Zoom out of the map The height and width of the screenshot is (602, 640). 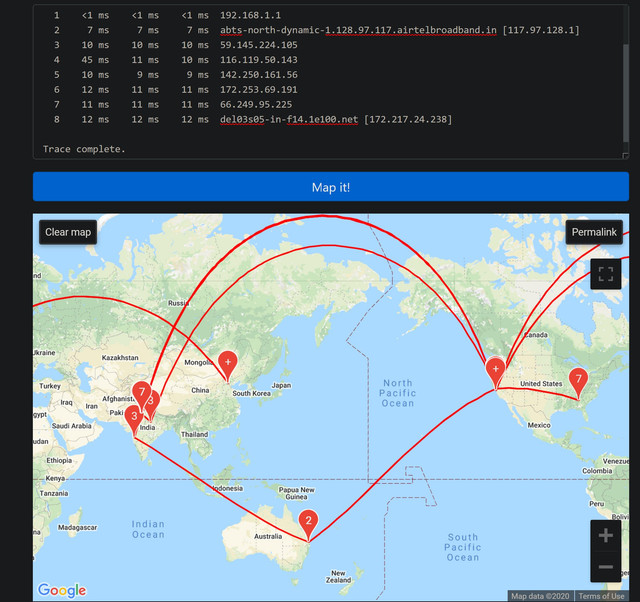[x=605, y=567]
